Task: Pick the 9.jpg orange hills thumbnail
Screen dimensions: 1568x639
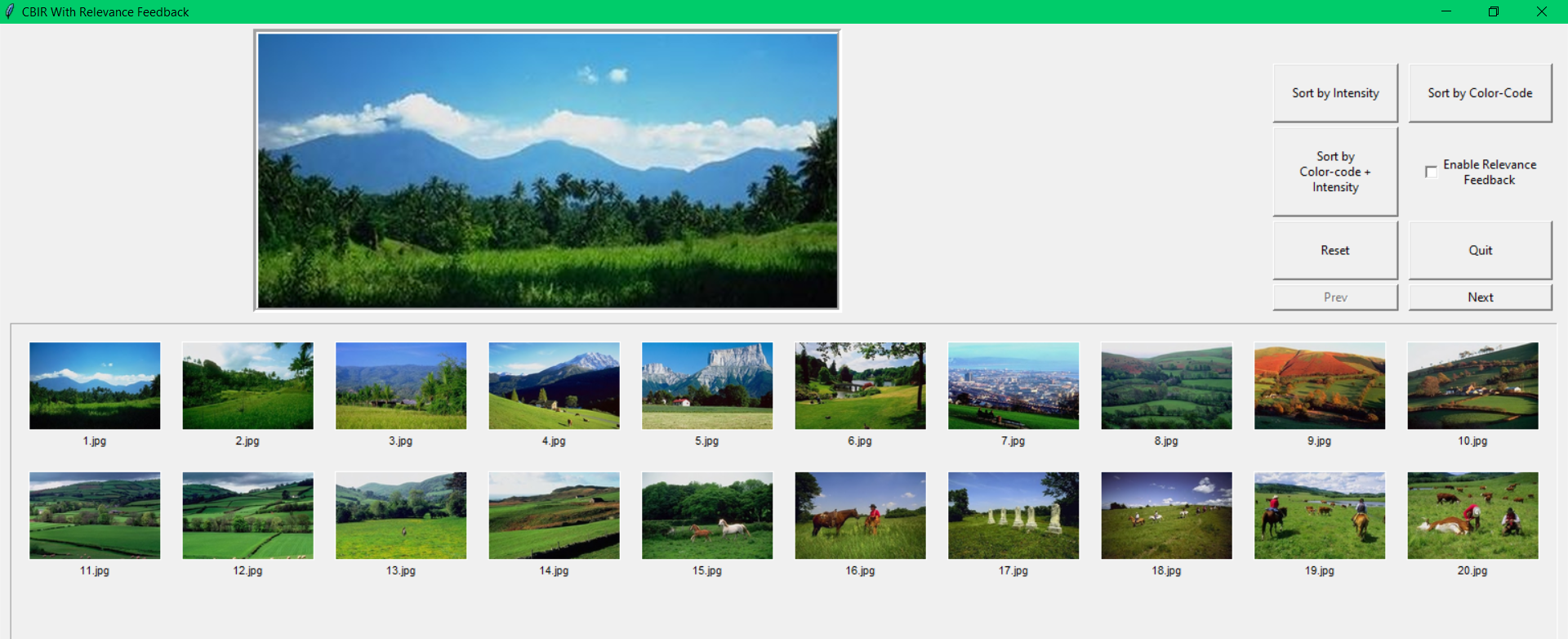Action: coord(1320,386)
